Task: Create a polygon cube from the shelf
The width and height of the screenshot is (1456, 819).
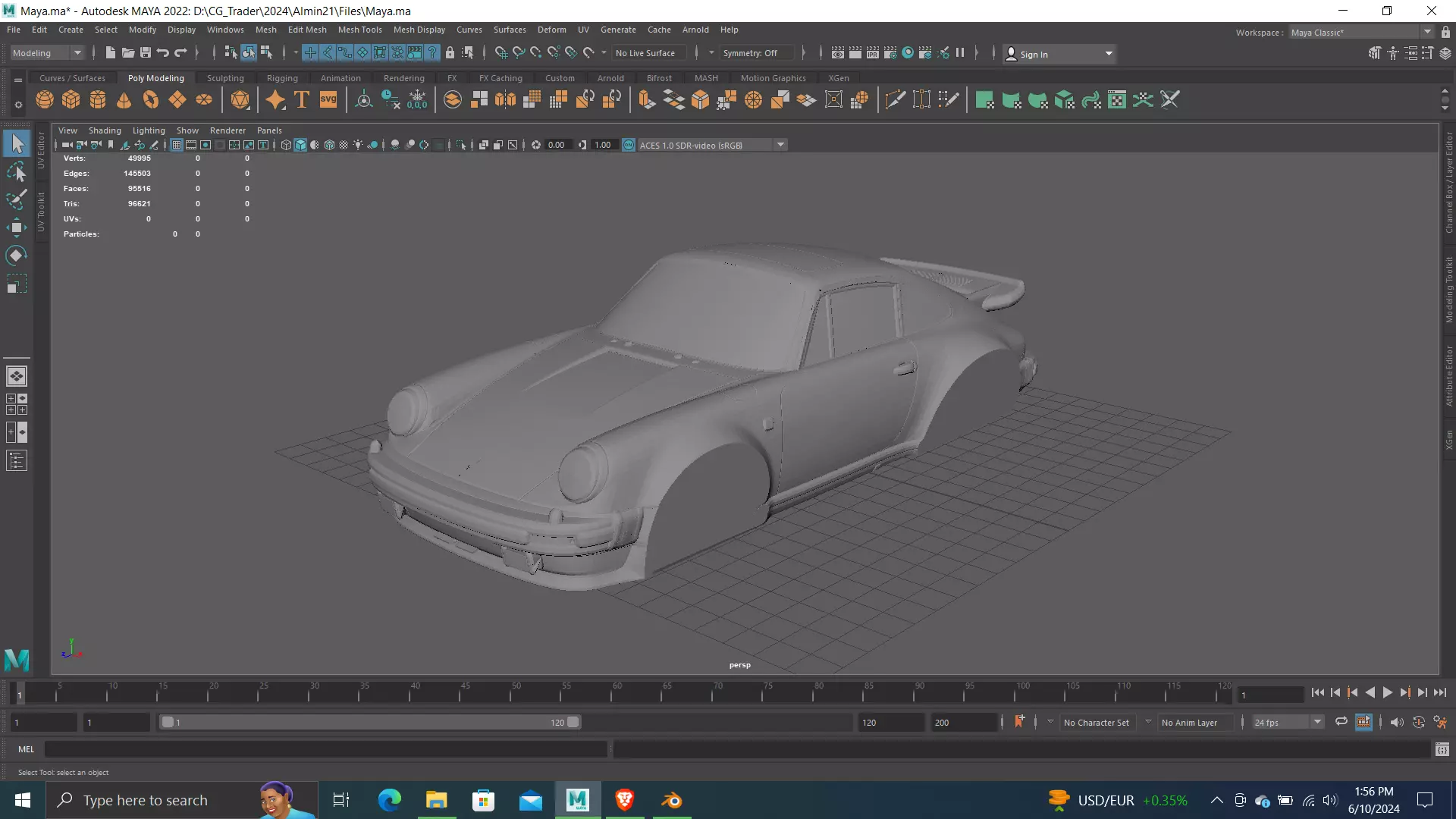Action: (x=71, y=100)
